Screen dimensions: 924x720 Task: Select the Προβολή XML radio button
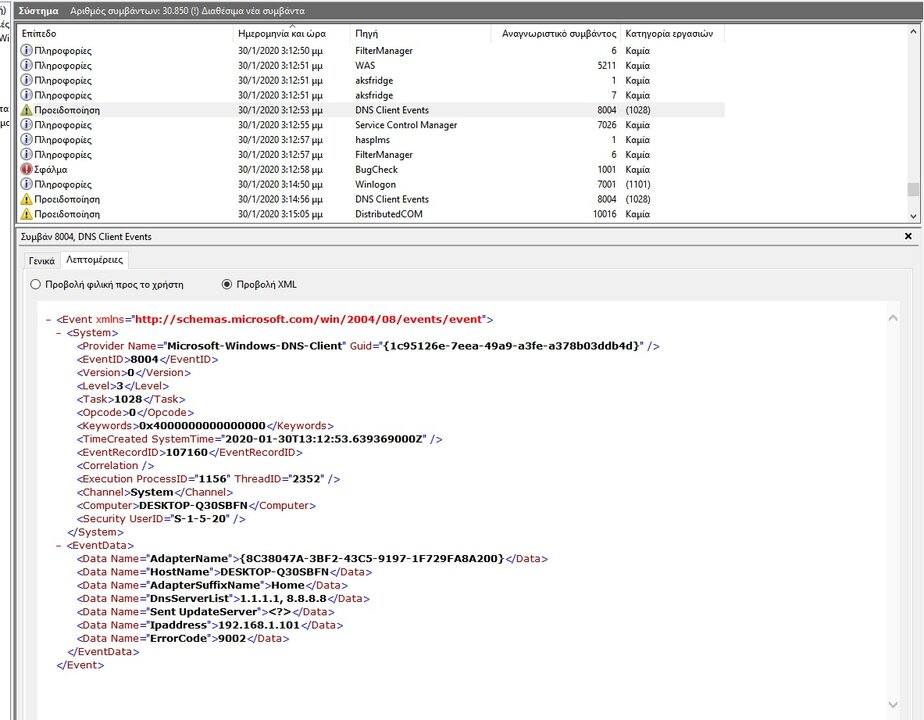click(226, 284)
